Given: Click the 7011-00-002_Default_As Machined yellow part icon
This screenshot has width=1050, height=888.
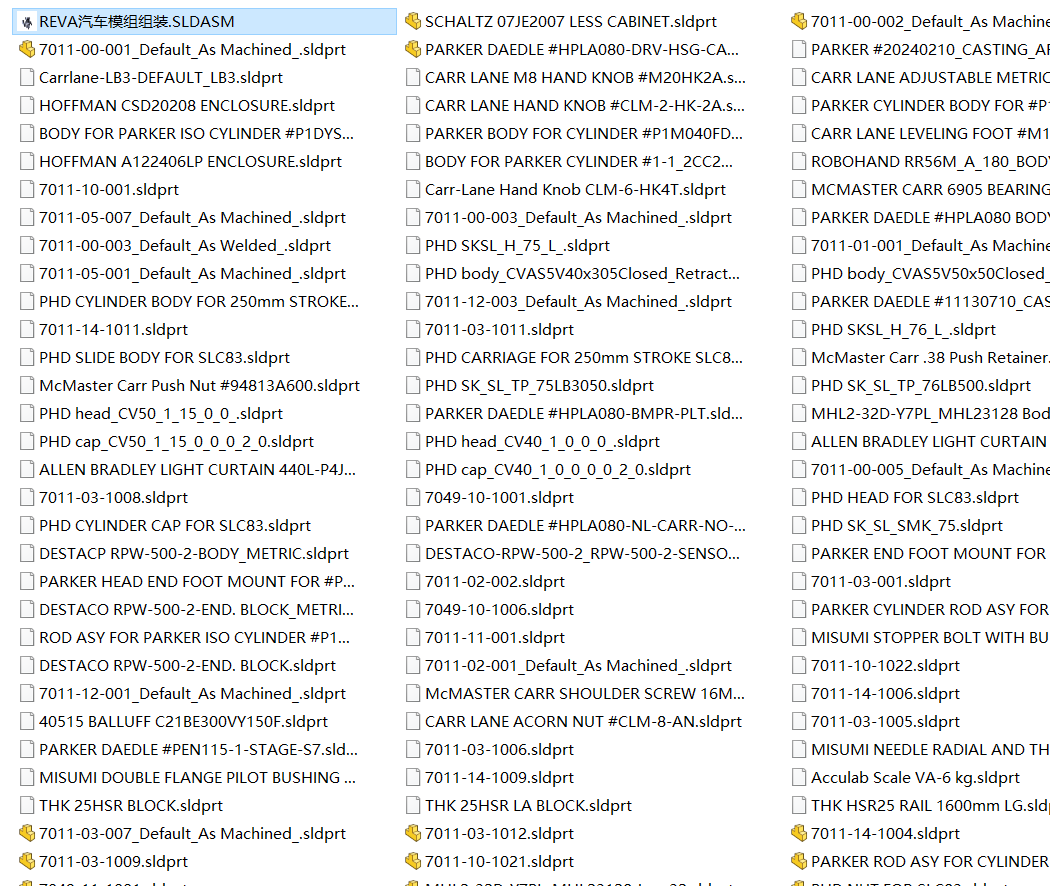Looking at the screenshot, I should (x=798, y=22).
